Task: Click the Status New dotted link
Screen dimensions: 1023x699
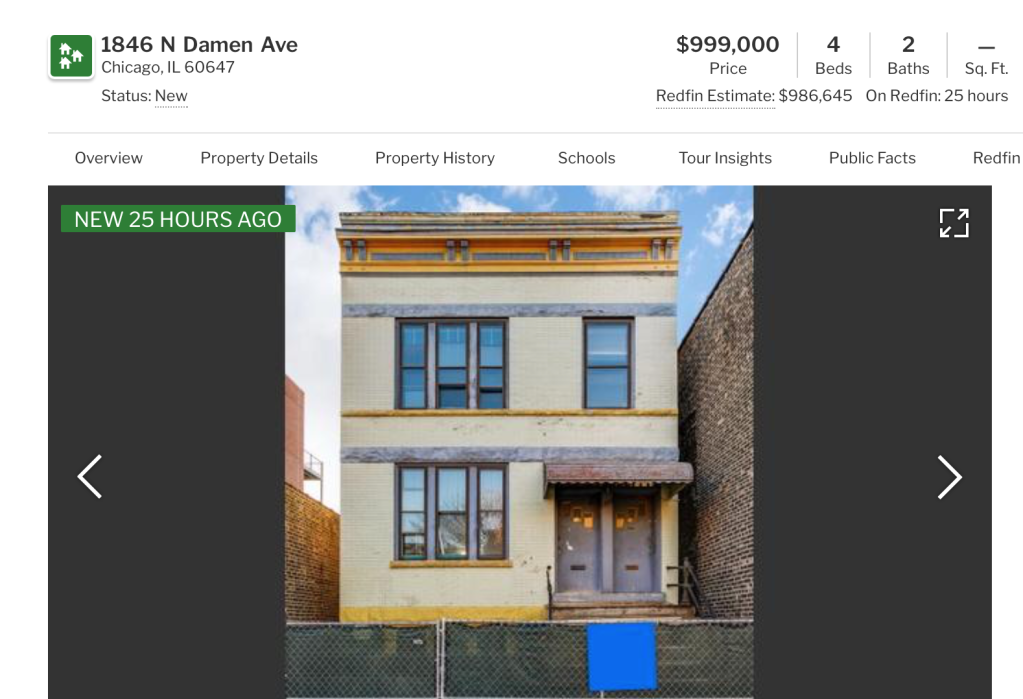Action: tap(171, 96)
